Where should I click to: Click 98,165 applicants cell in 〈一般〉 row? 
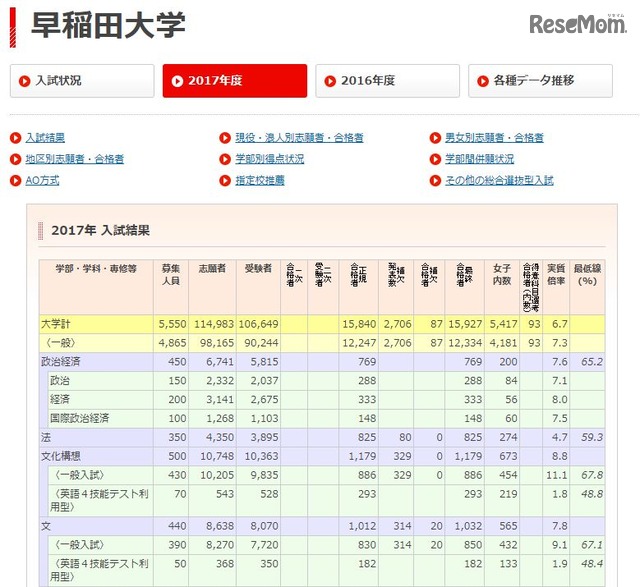point(213,343)
